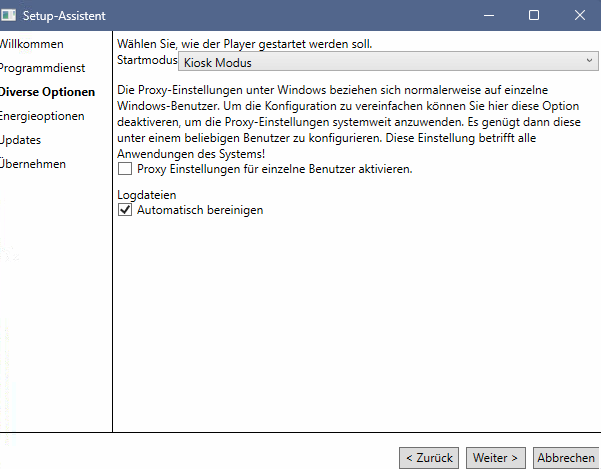Click the Proxy-Einstellungen description paragraph

[349, 122]
